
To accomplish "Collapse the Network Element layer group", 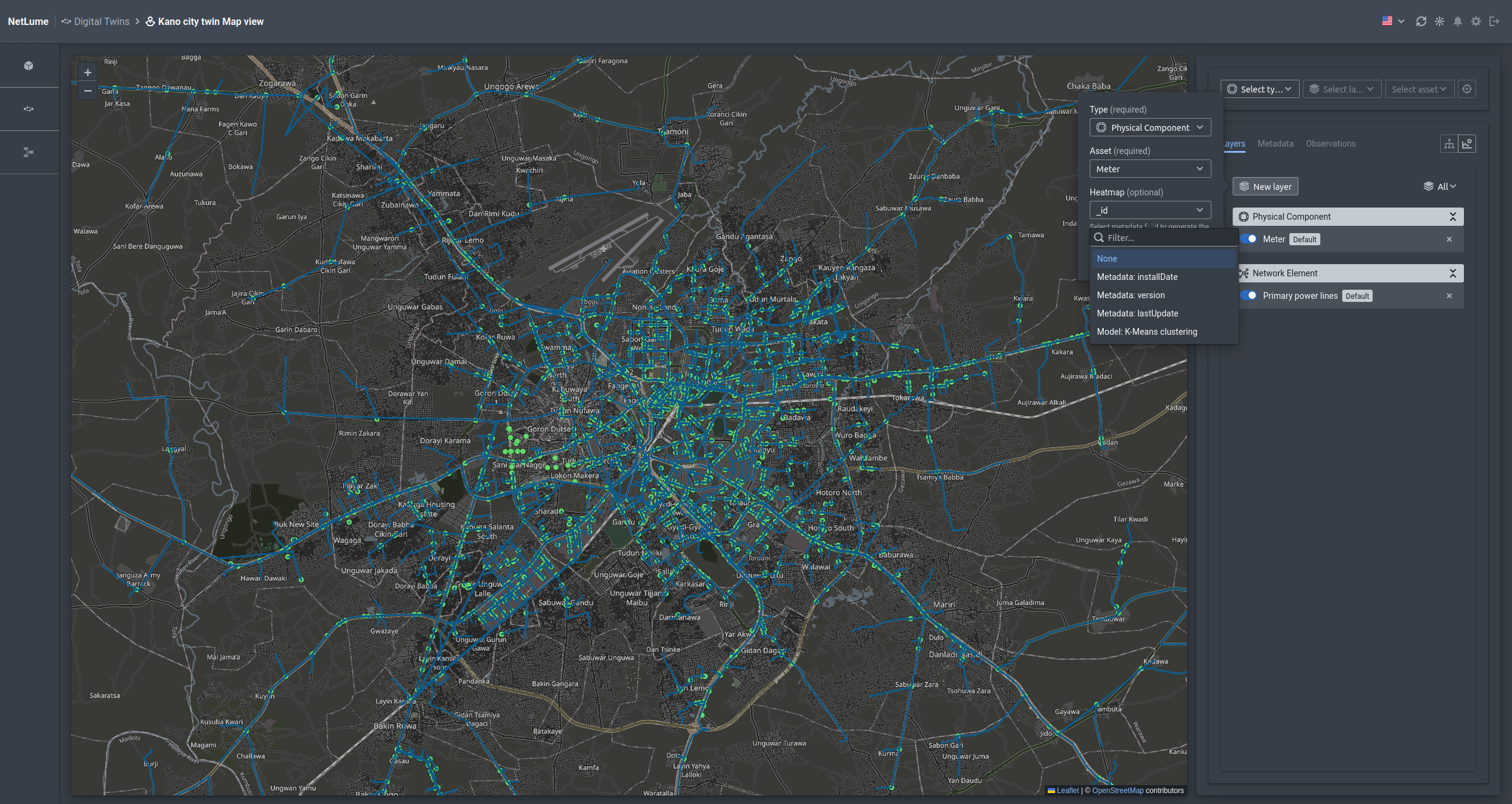I will coord(1452,273).
